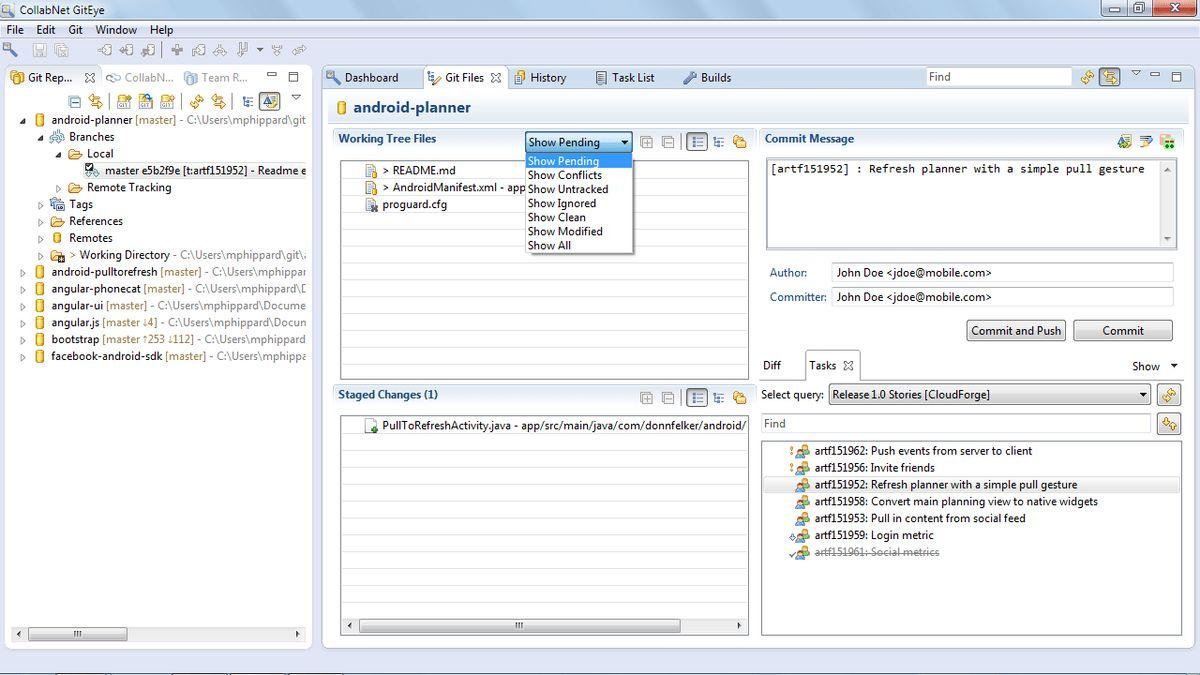Open the Show dropdown in Tasks panel
1200x675 pixels.
(x=1155, y=366)
